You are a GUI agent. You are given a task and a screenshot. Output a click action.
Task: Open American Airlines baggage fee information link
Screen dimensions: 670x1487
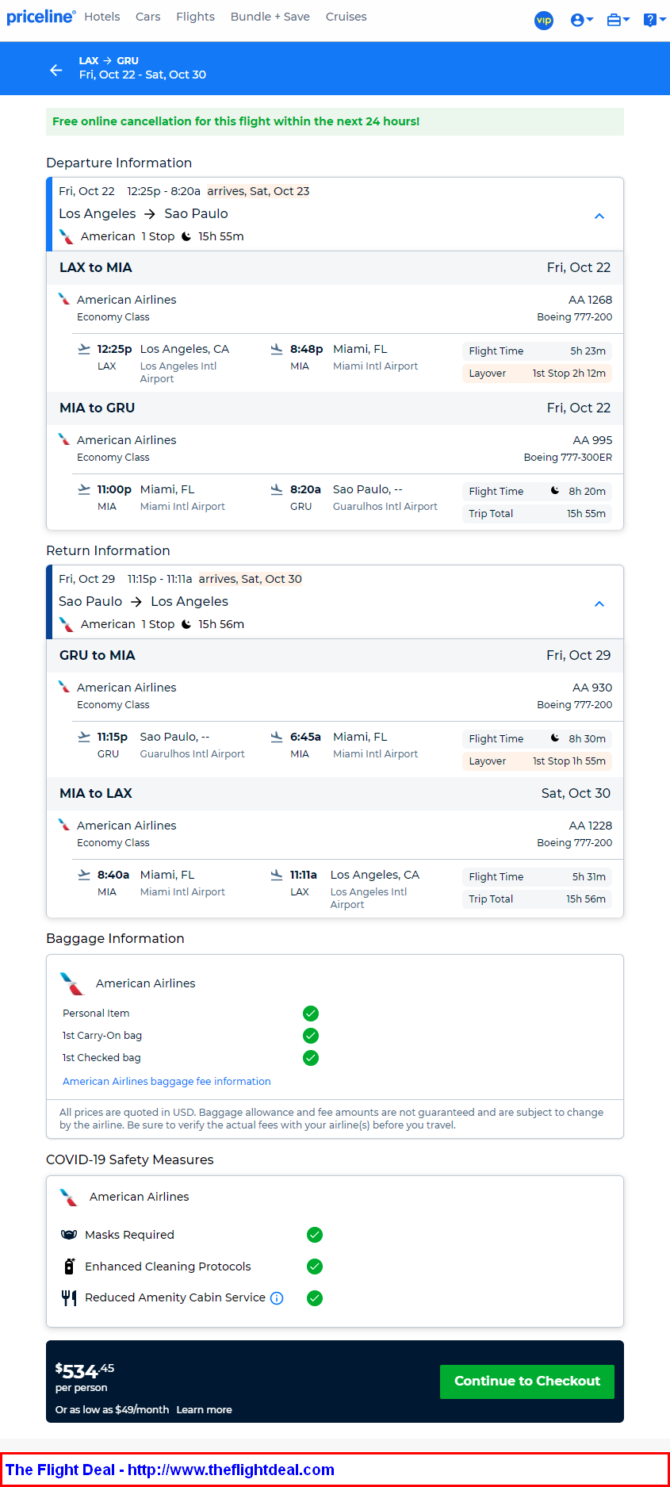(167, 1081)
